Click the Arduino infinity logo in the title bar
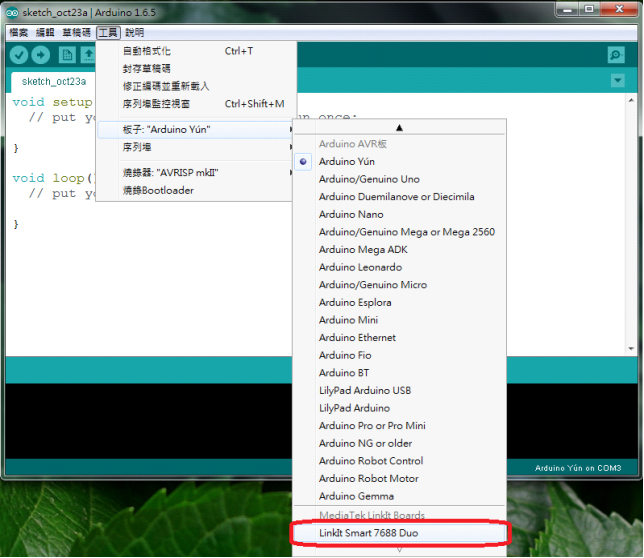The width and height of the screenshot is (644, 558). (x=12, y=13)
